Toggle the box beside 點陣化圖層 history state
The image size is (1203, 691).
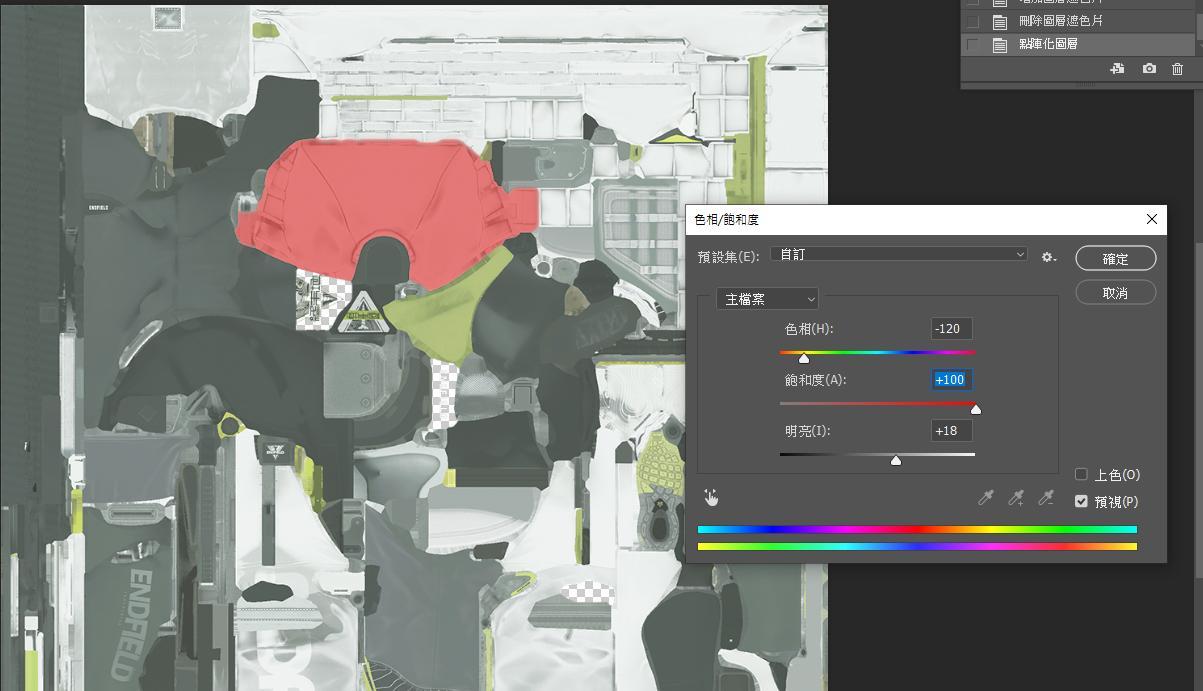(972, 45)
